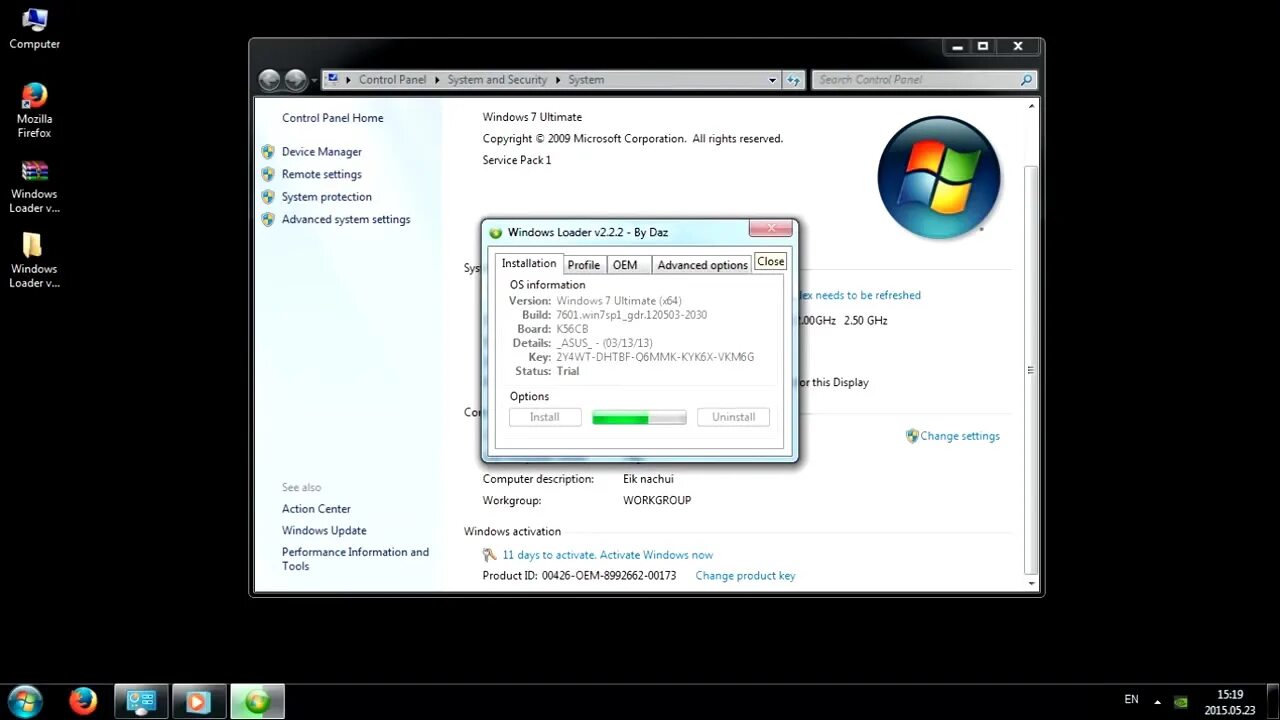Open the EN language indicator
The height and width of the screenshot is (720, 1280).
tap(1131, 700)
